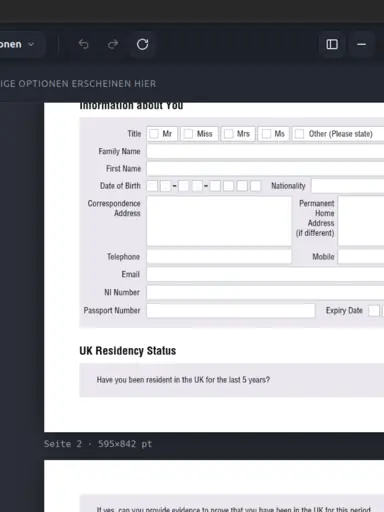Screen dimensions: 384x512
Task: Click the Nationality input field
Action: point(348,186)
